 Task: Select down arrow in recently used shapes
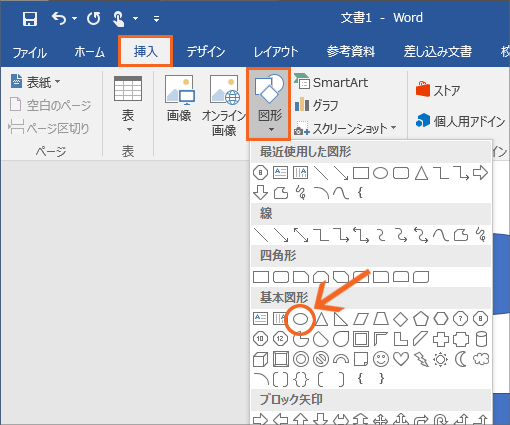click(260, 193)
